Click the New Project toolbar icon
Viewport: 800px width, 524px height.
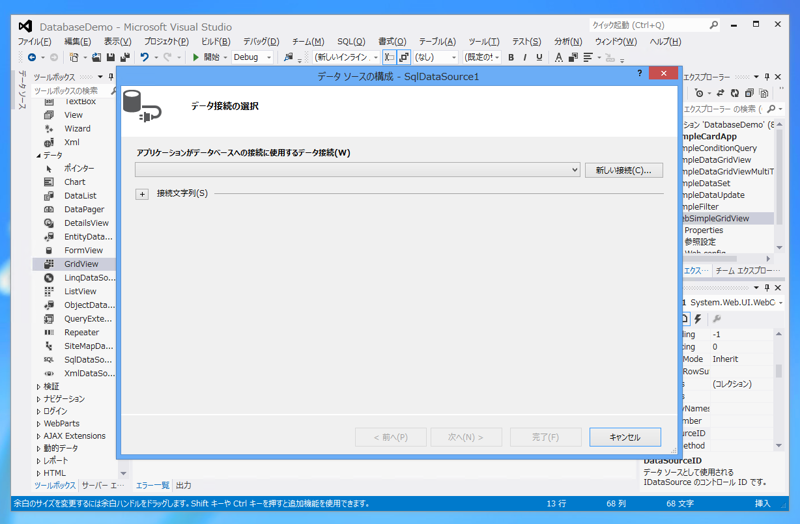[74, 57]
